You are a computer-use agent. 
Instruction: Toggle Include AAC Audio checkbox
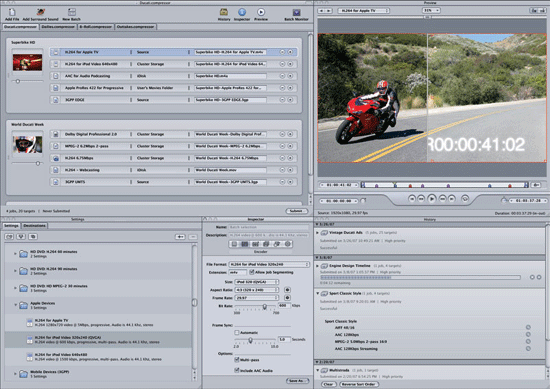pyautogui.click(x=237, y=370)
